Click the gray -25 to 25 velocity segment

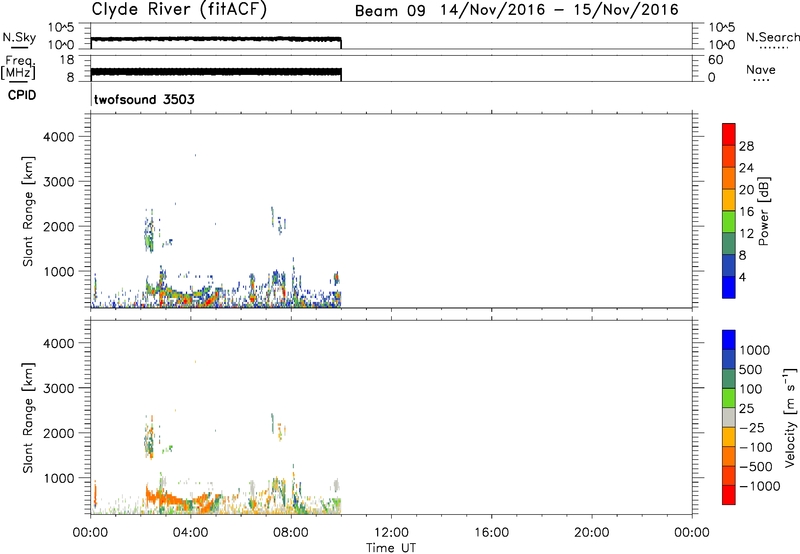coord(729,418)
